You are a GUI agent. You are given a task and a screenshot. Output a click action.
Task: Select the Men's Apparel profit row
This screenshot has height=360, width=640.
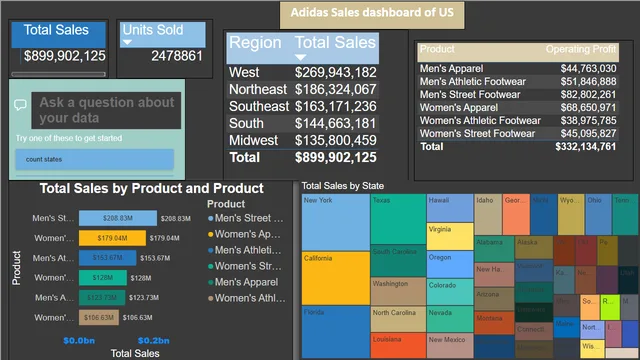click(x=518, y=69)
